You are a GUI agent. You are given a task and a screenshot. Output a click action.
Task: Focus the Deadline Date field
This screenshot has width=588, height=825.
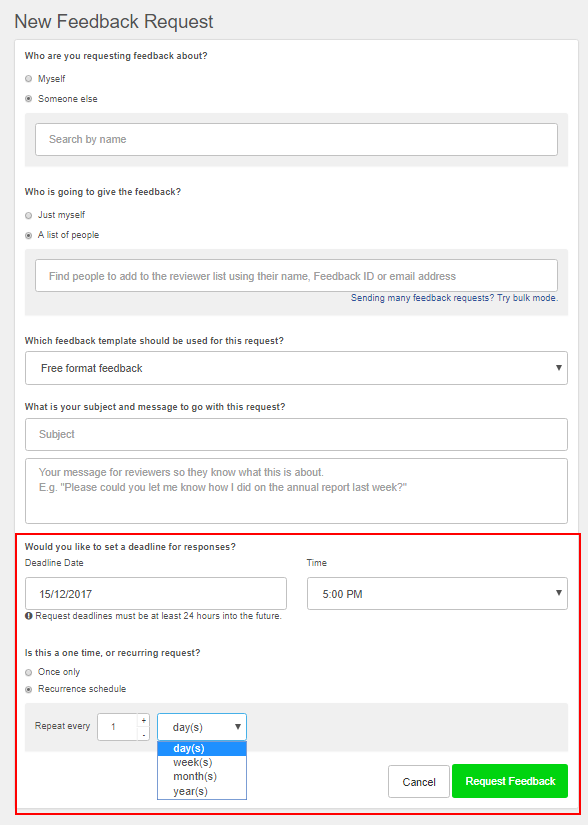[156, 593]
